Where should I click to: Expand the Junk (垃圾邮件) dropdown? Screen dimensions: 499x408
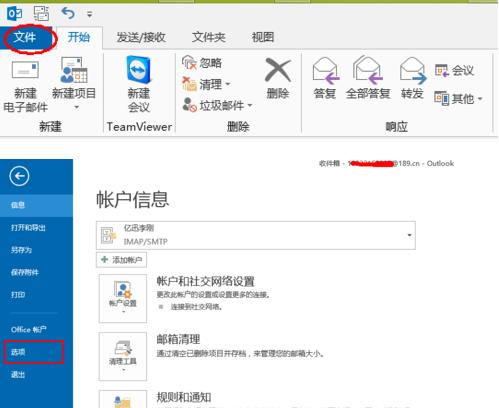pyautogui.click(x=250, y=106)
